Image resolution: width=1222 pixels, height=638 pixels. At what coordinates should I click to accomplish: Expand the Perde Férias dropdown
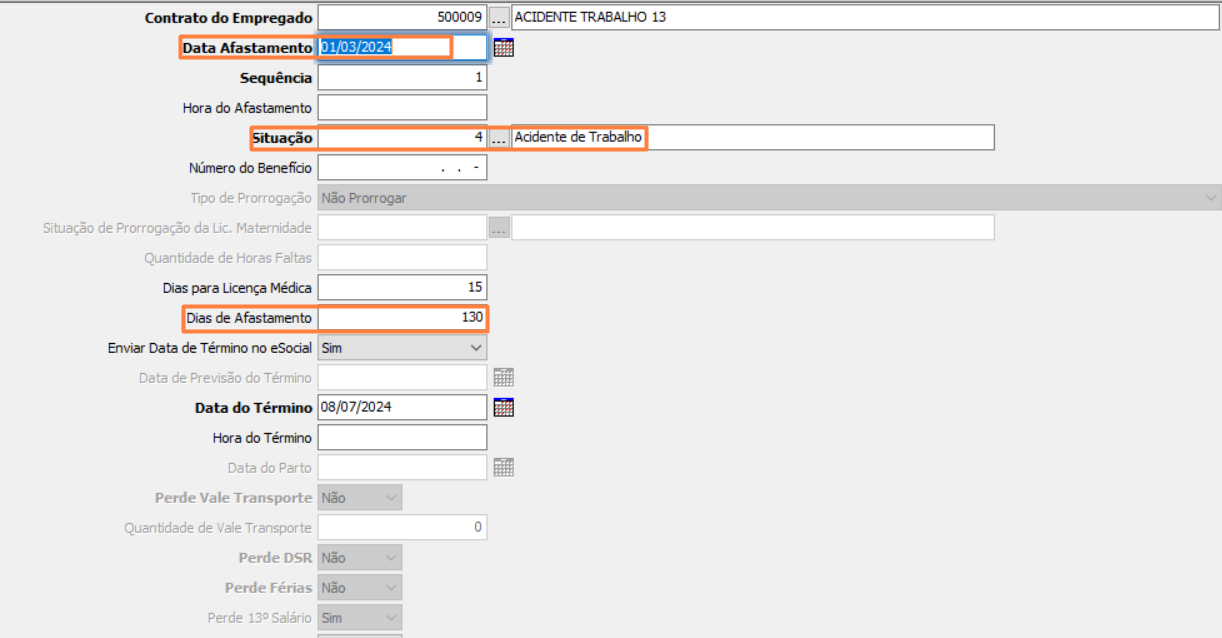[x=390, y=588]
